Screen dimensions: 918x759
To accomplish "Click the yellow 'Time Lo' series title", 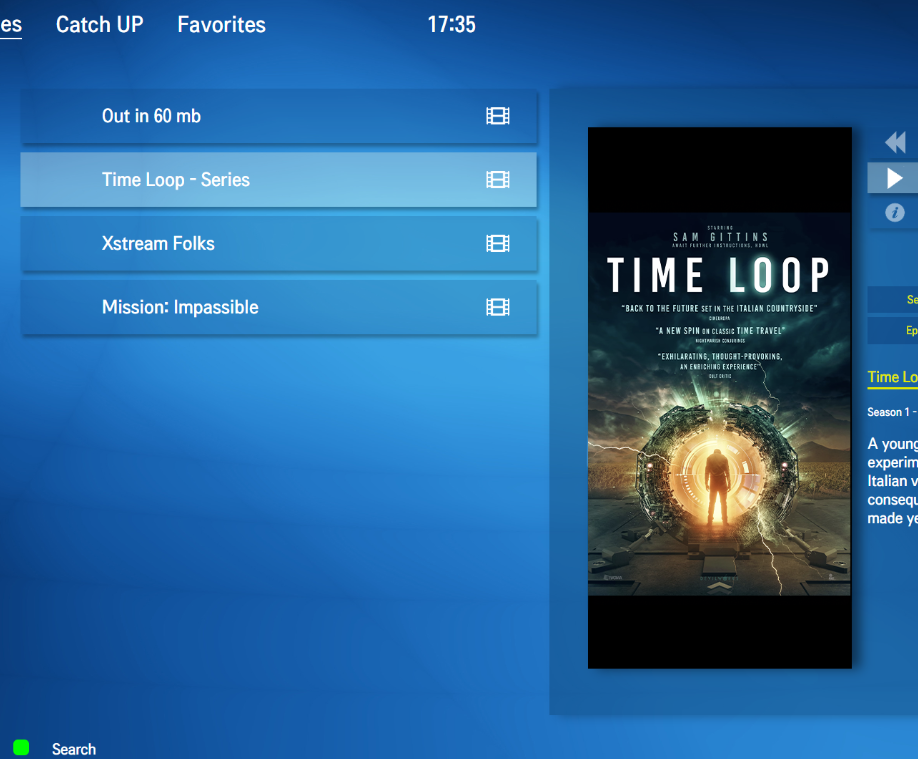I will pyautogui.click(x=892, y=377).
